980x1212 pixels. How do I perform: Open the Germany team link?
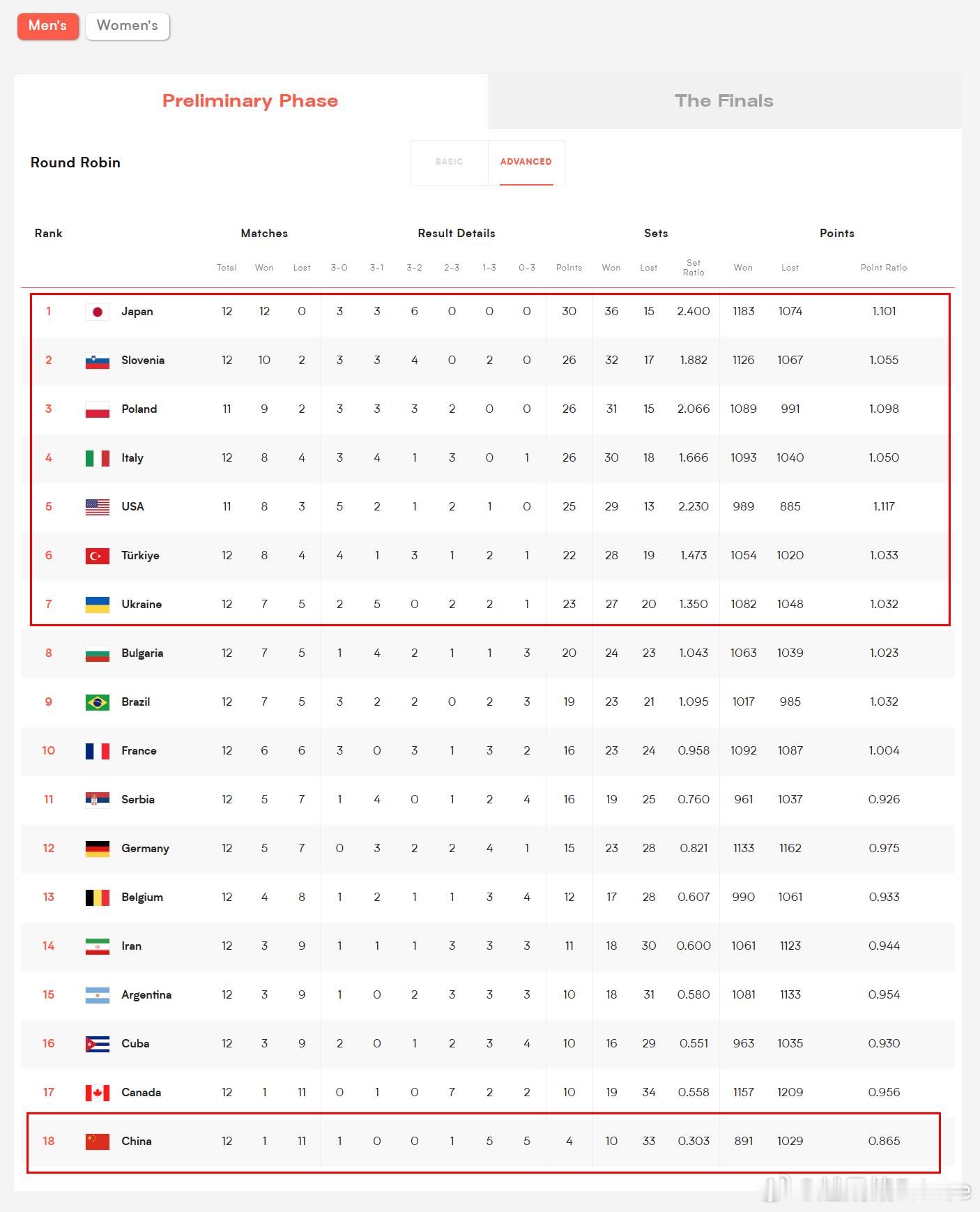(145, 849)
